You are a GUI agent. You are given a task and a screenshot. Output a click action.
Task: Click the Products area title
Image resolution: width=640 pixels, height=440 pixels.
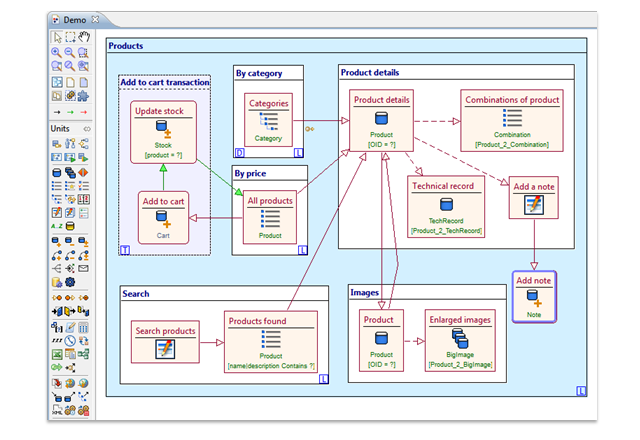[x=126, y=46]
